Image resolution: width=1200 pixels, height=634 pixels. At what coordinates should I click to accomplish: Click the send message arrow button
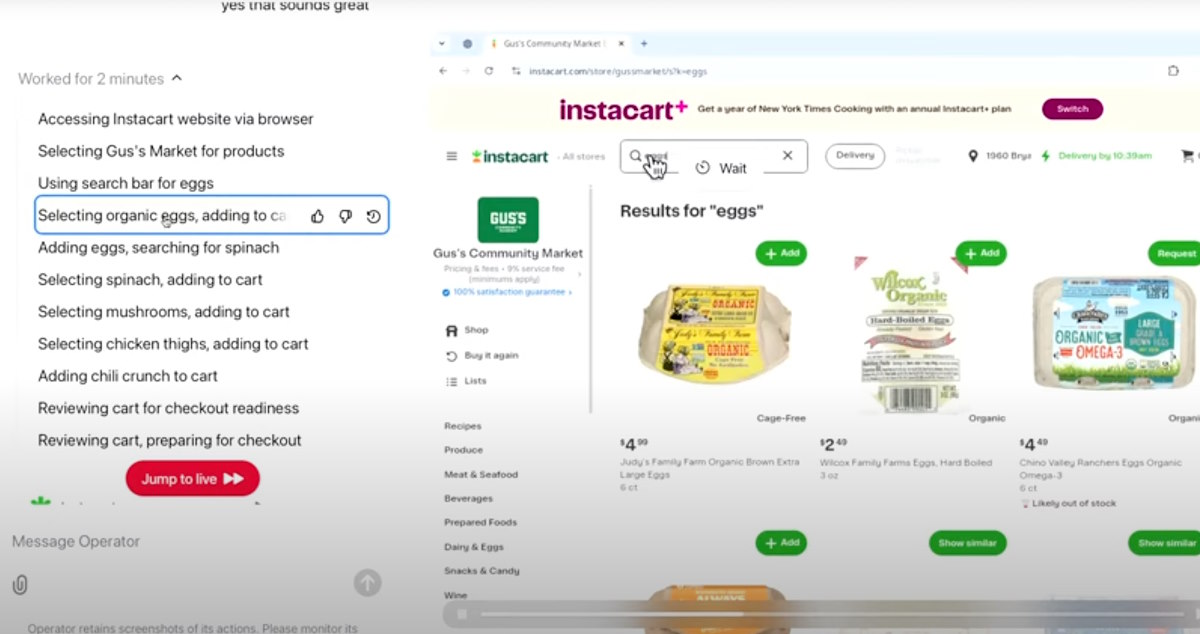pyautogui.click(x=368, y=583)
